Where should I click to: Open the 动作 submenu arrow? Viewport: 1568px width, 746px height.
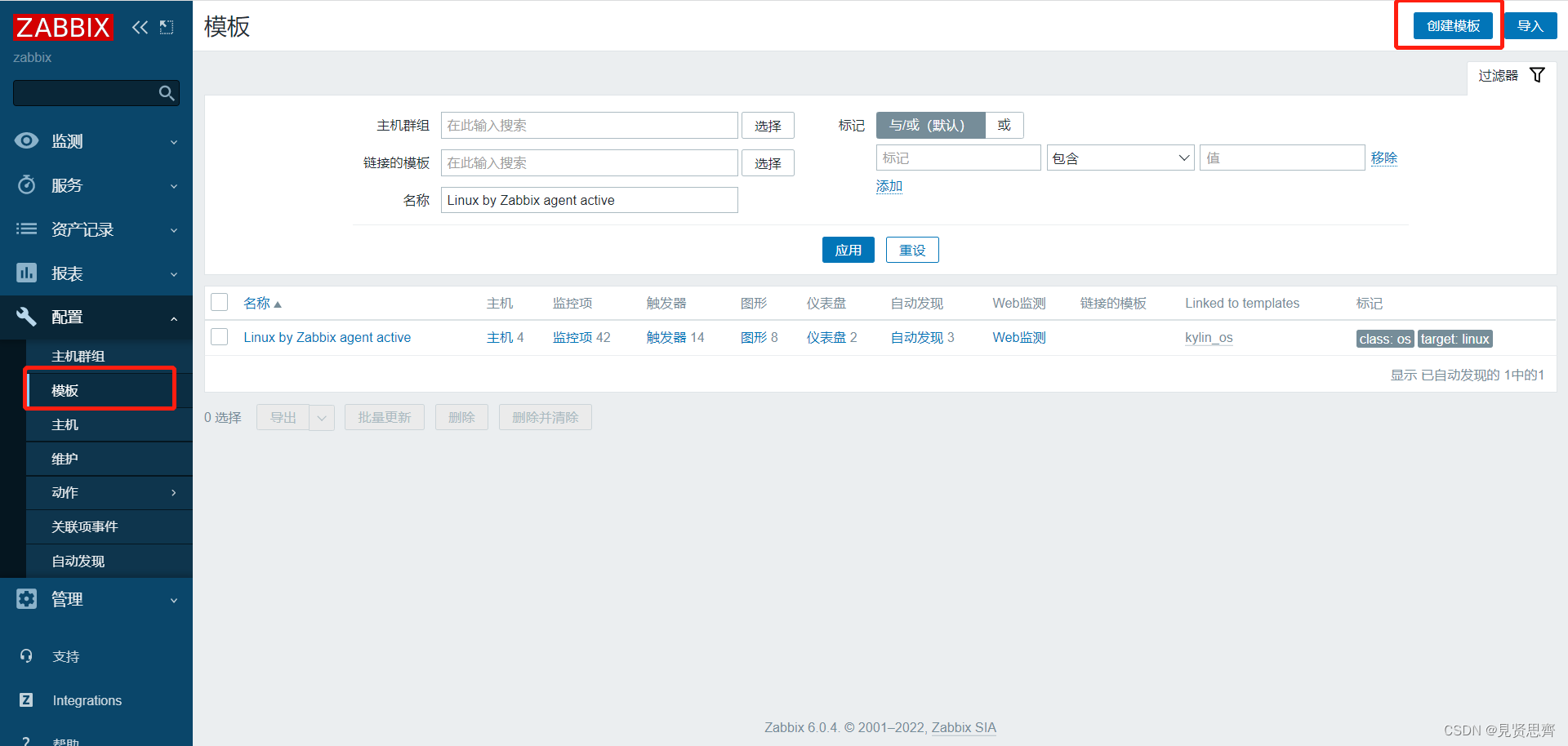tap(174, 492)
